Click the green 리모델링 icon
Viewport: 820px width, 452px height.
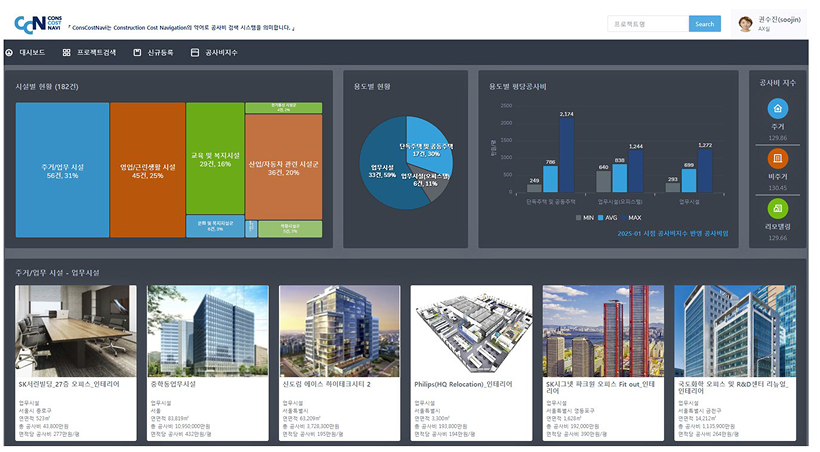[x=778, y=209]
